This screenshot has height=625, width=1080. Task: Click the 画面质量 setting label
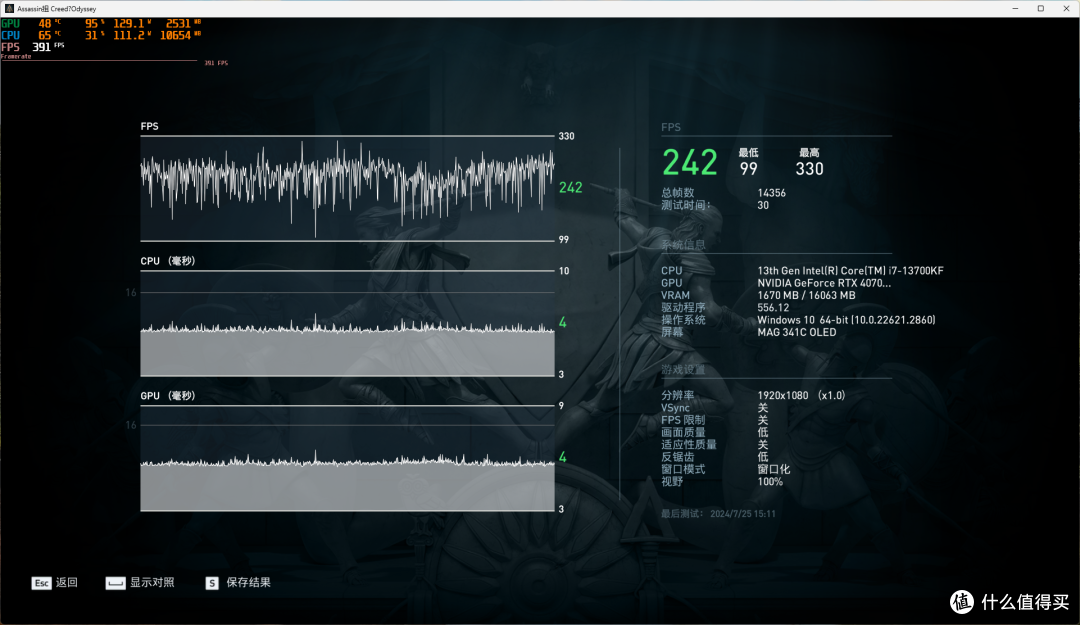click(683, 433)
